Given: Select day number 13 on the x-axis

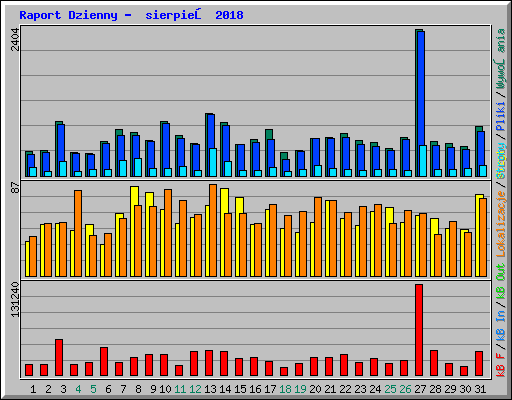Looking at the screenshot, I should coord(210,389).
